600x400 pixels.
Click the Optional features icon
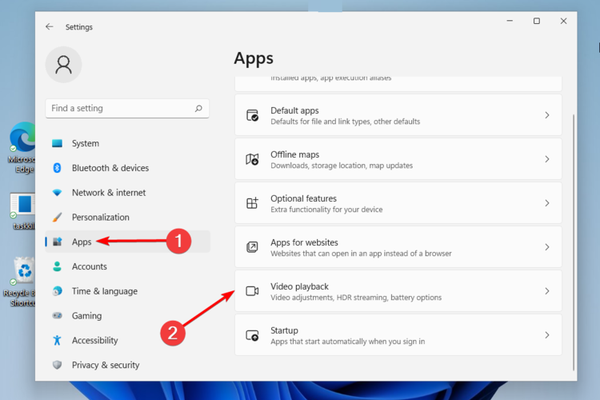pyautogui.click(x=253, y=203)
